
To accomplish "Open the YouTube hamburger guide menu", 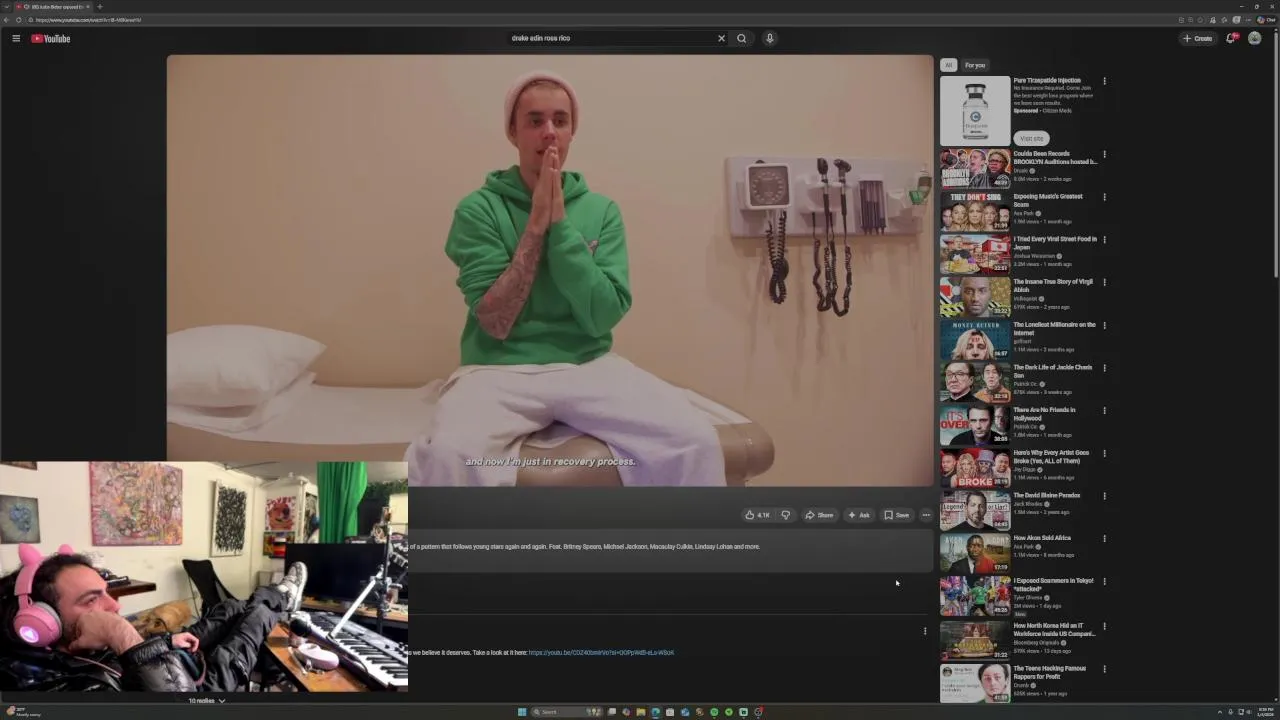I will pyautogui.click(x=16, y=38).
